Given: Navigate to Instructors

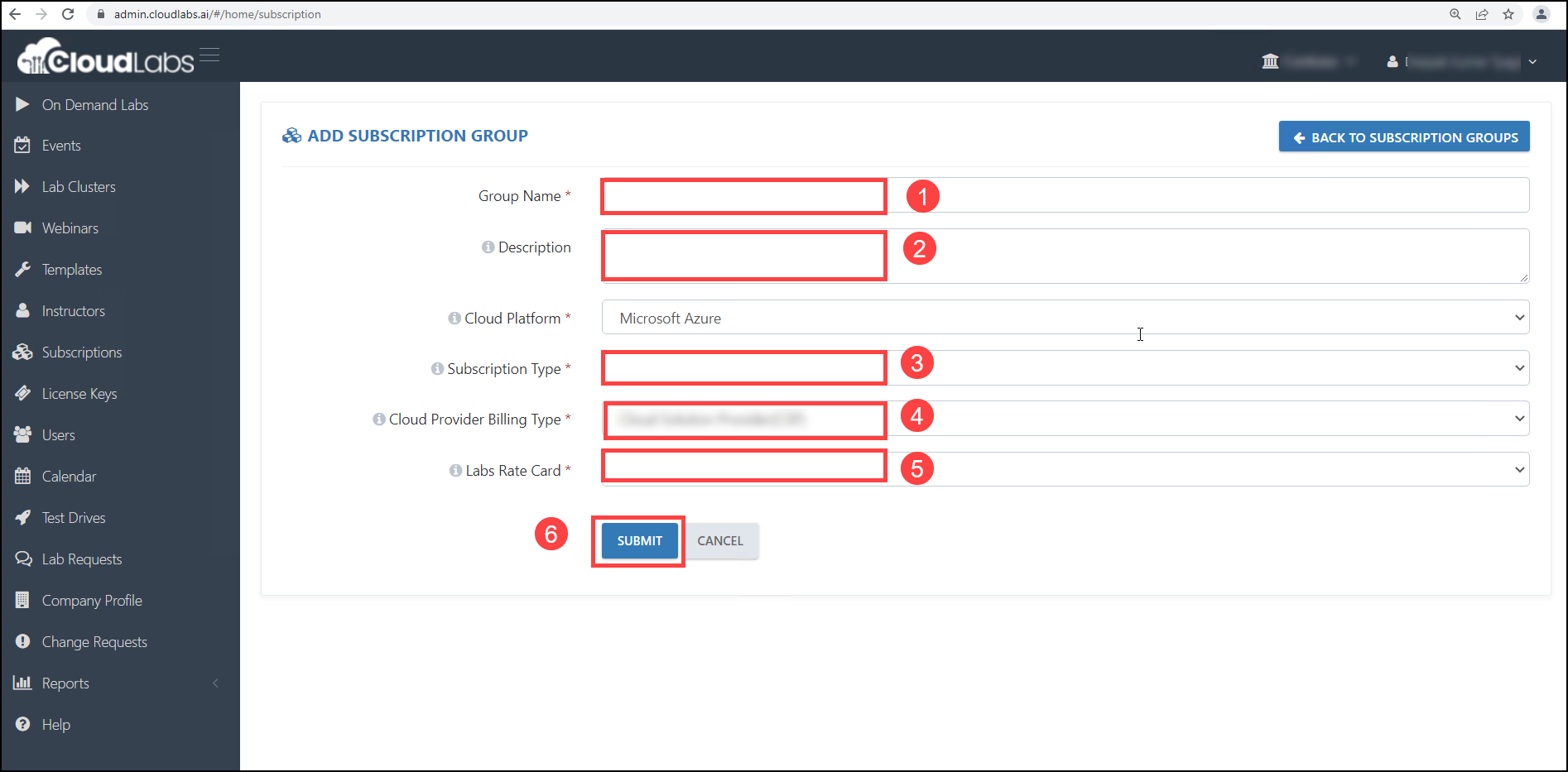Looking at the screenshot, I should tap(74, 310).
